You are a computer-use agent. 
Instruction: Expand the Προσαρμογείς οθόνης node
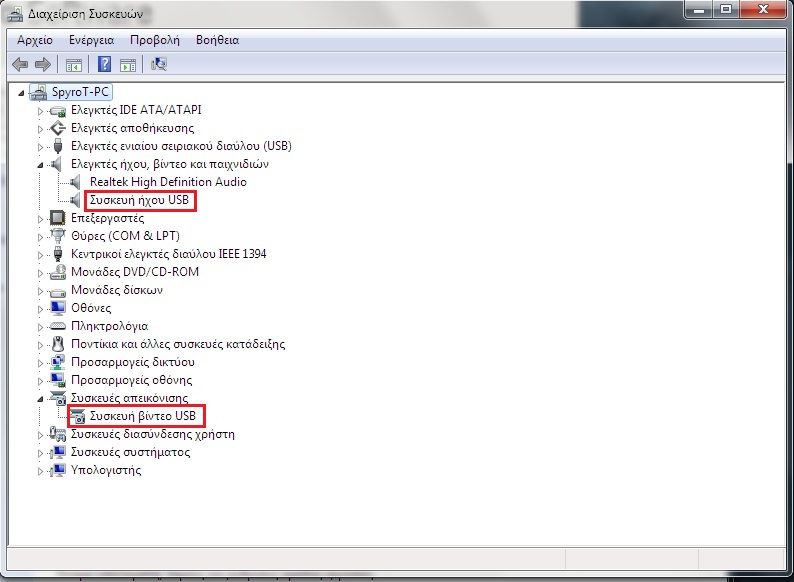[x=40, y=381]
